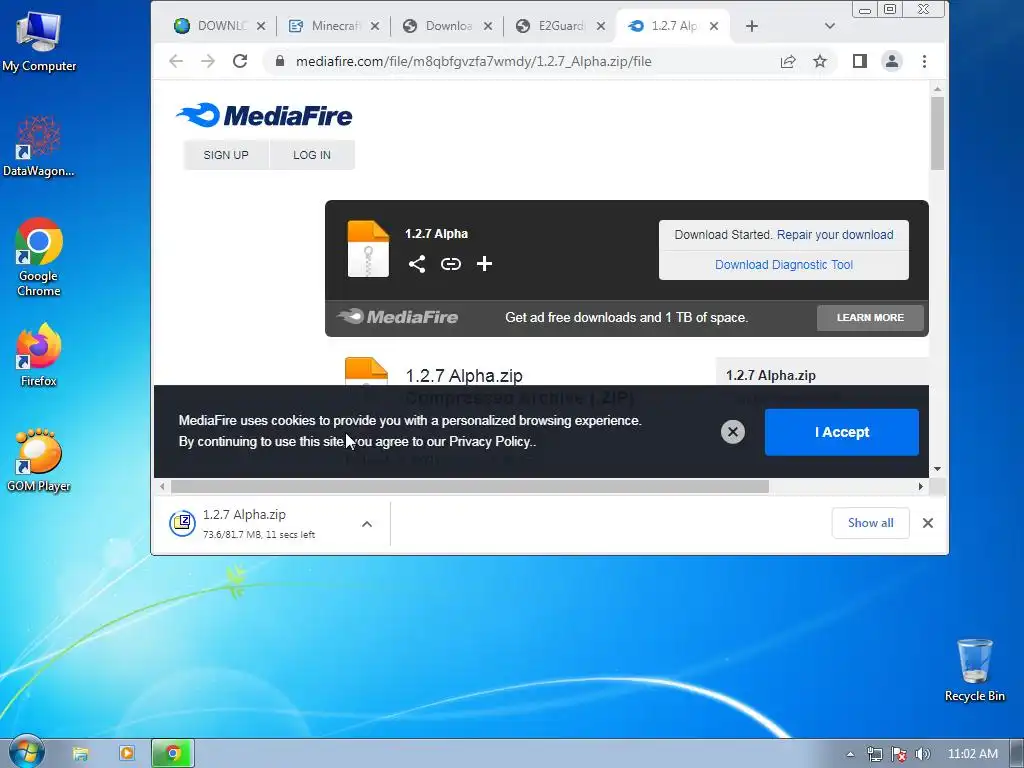Click Privacy Policy text in cookie banner
1024x768 pixels.
[490, 441]
